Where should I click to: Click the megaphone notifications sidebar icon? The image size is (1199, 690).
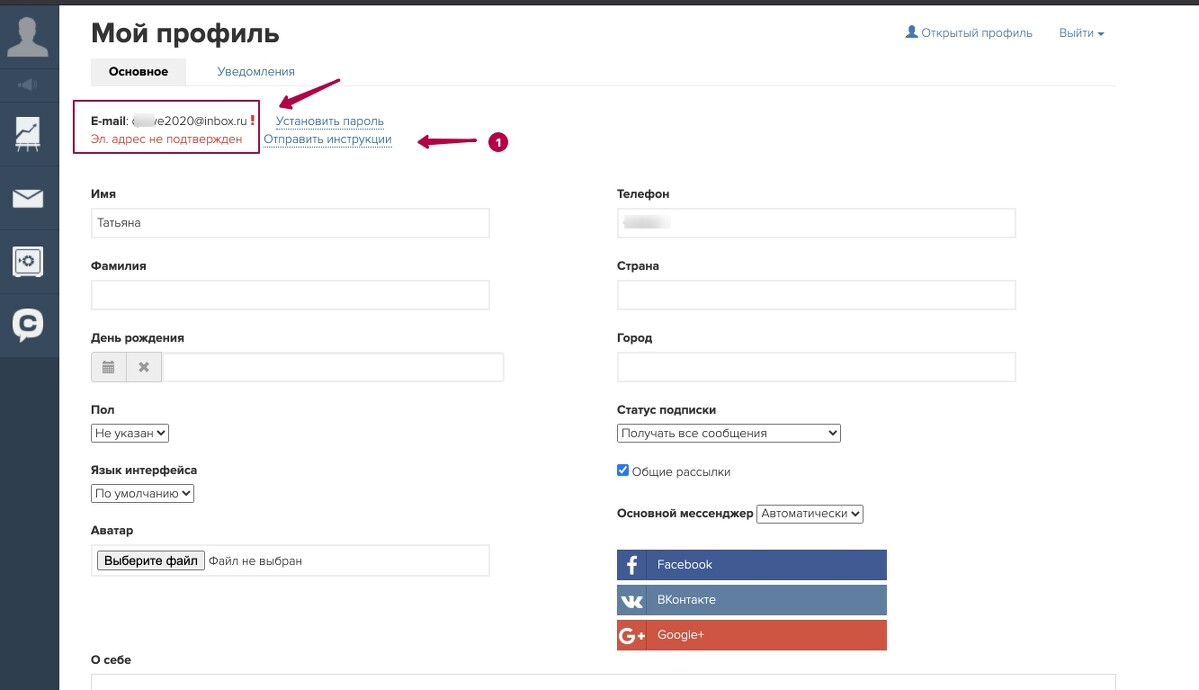pyautogui.click(x=28, y=85)
